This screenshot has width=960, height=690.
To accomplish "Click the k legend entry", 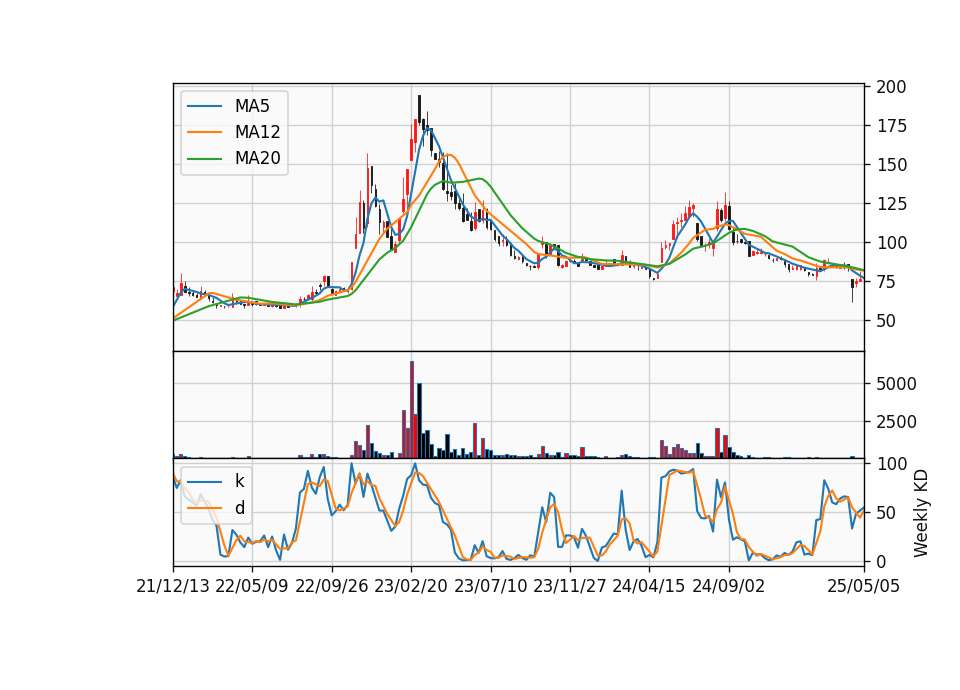I will coord(216,481).
